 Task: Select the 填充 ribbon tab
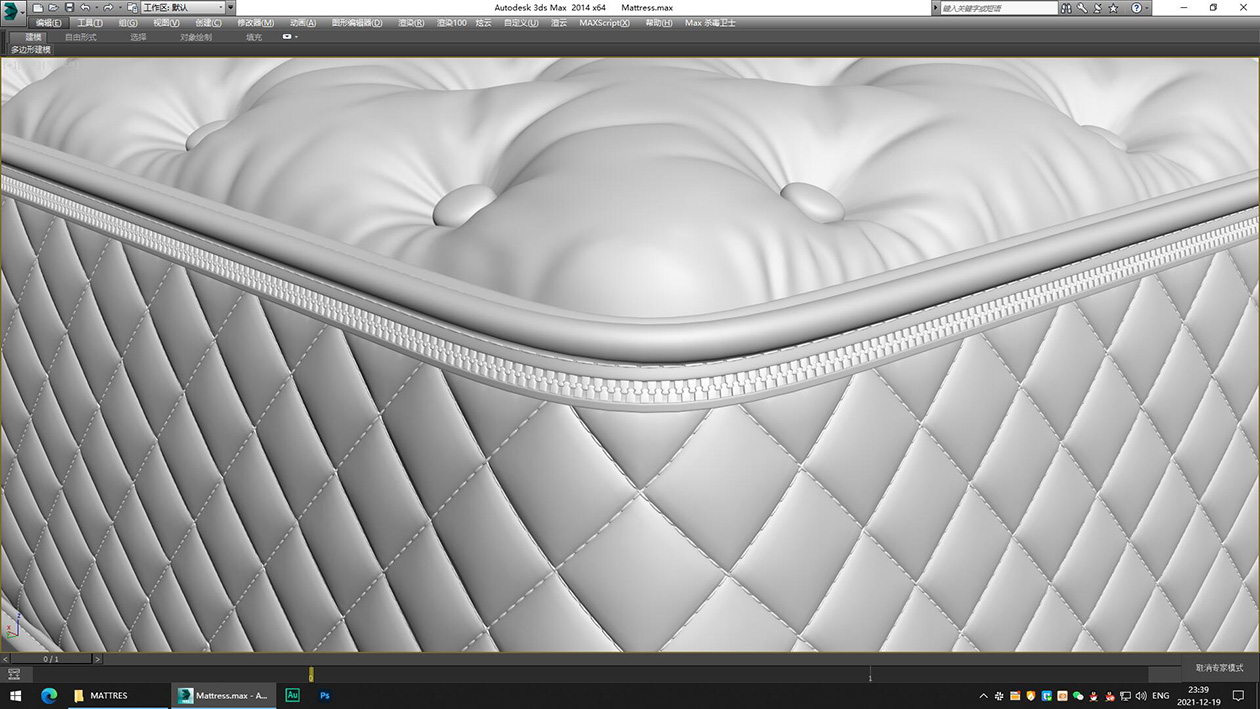coord(254,37)
